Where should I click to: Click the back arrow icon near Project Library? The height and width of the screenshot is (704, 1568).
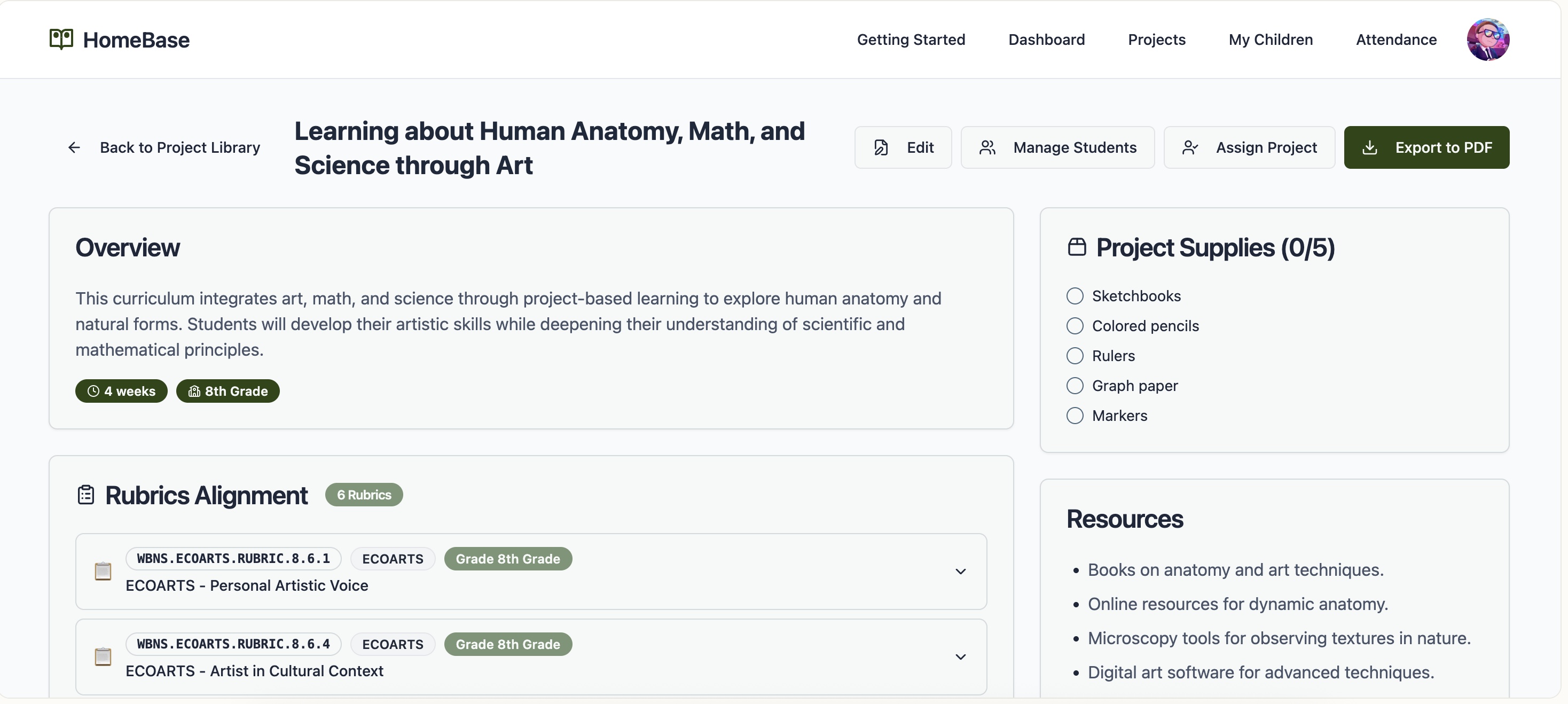(74, 147)
